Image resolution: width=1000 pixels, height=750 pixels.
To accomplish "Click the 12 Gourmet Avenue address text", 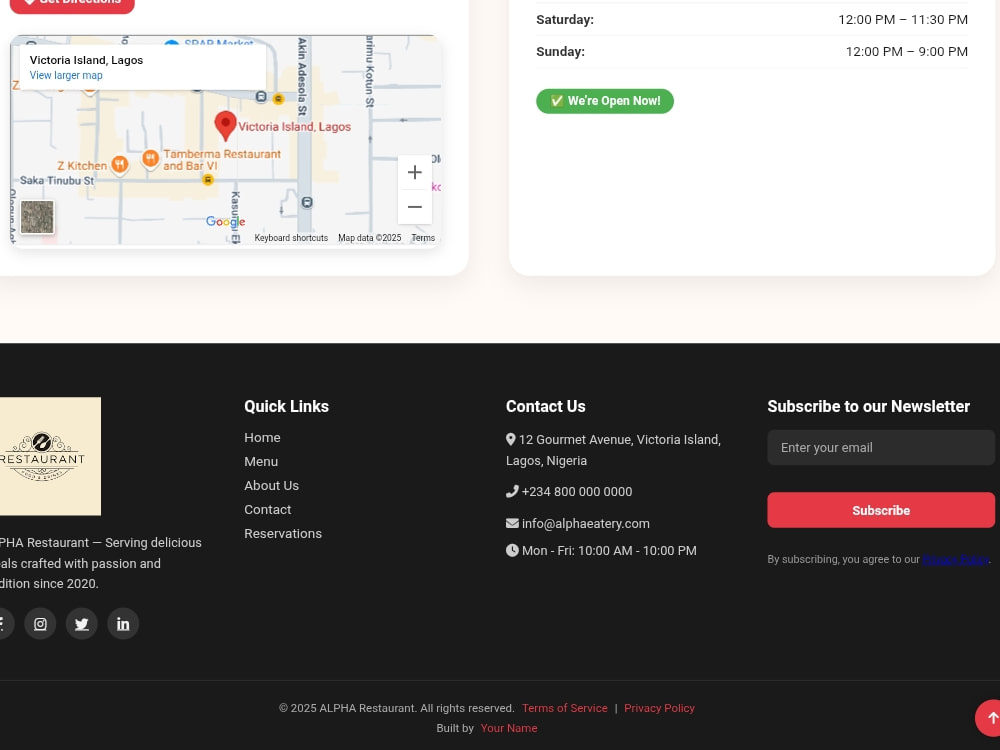I will pos(613,450).
